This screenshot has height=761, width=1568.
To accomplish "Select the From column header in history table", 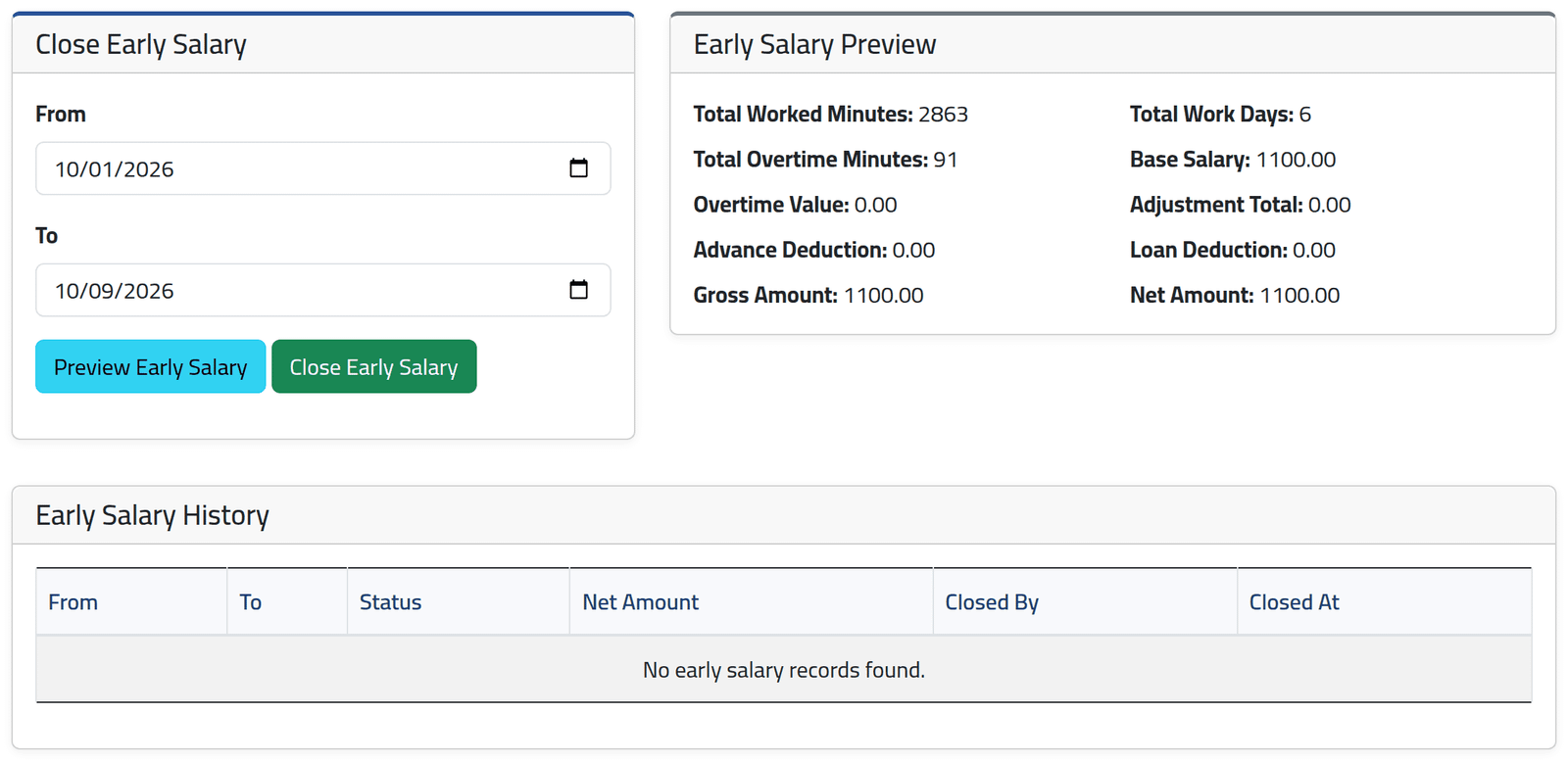I will [x=131, y=602].
